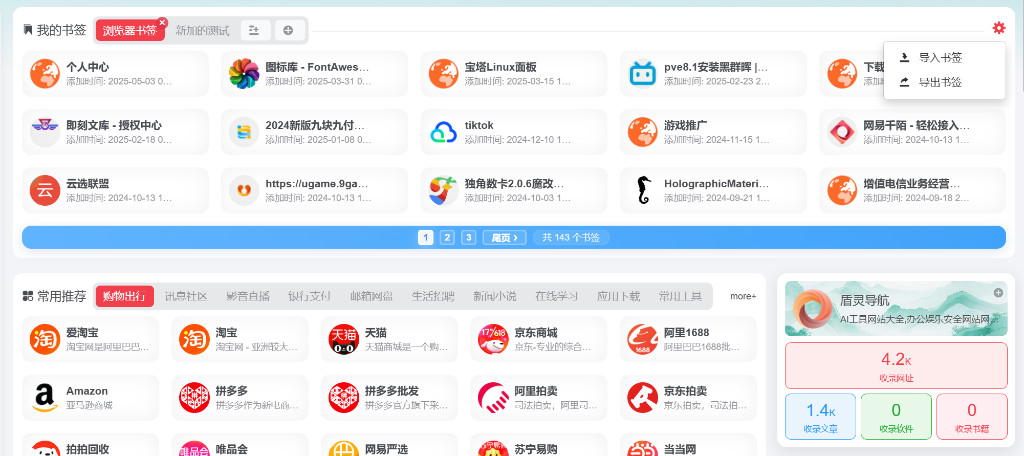Image resolution: width=1024 pixels, height=456 pixels.
Task: Open the 图标库 FontAwesome bookmark icon
Action: (x=244, y=74)
